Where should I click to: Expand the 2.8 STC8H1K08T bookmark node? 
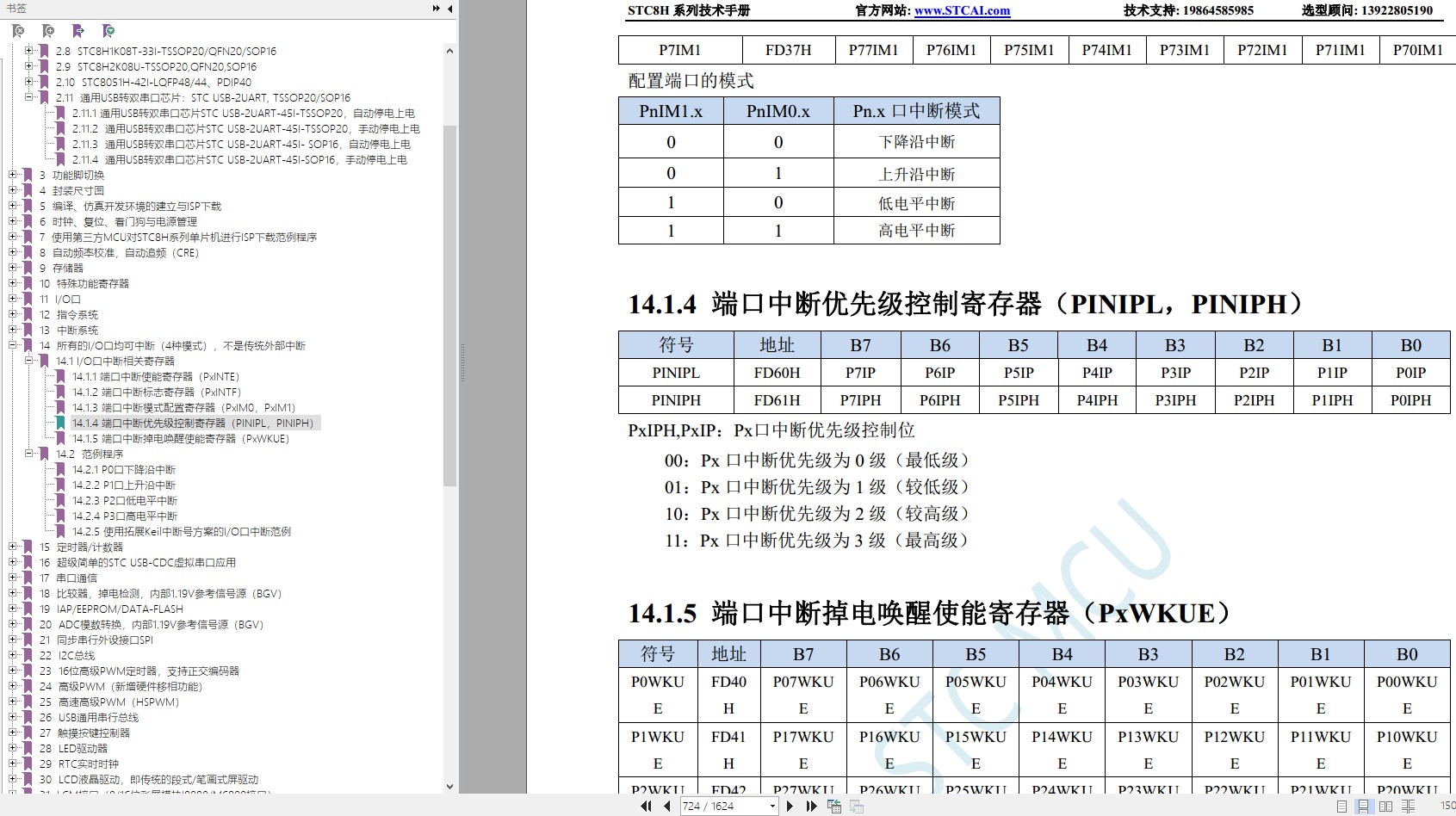tap(28, 51)
